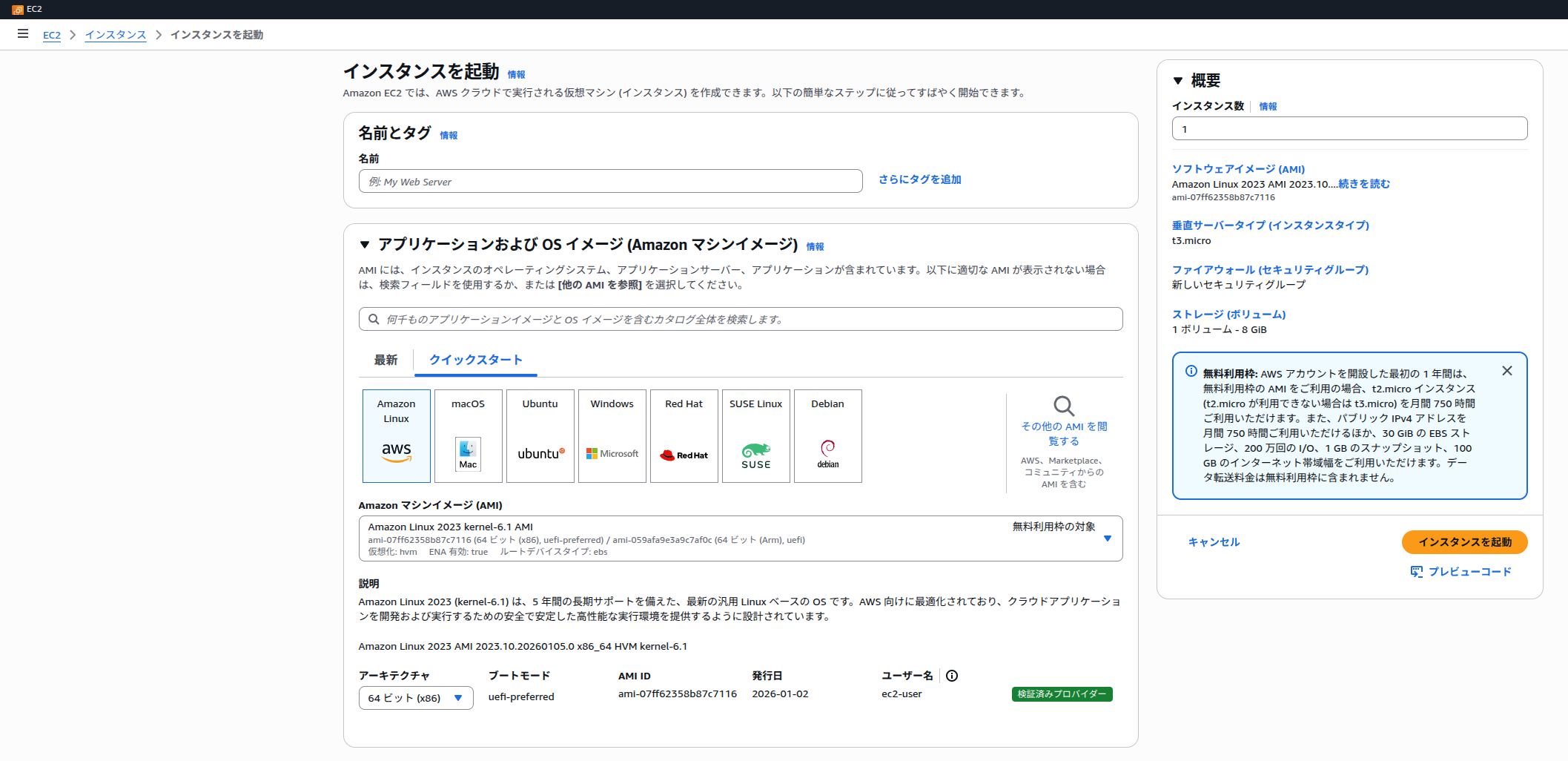Switch to the 最新 tab
This screenshot has height=761, width=1568.
386,360
